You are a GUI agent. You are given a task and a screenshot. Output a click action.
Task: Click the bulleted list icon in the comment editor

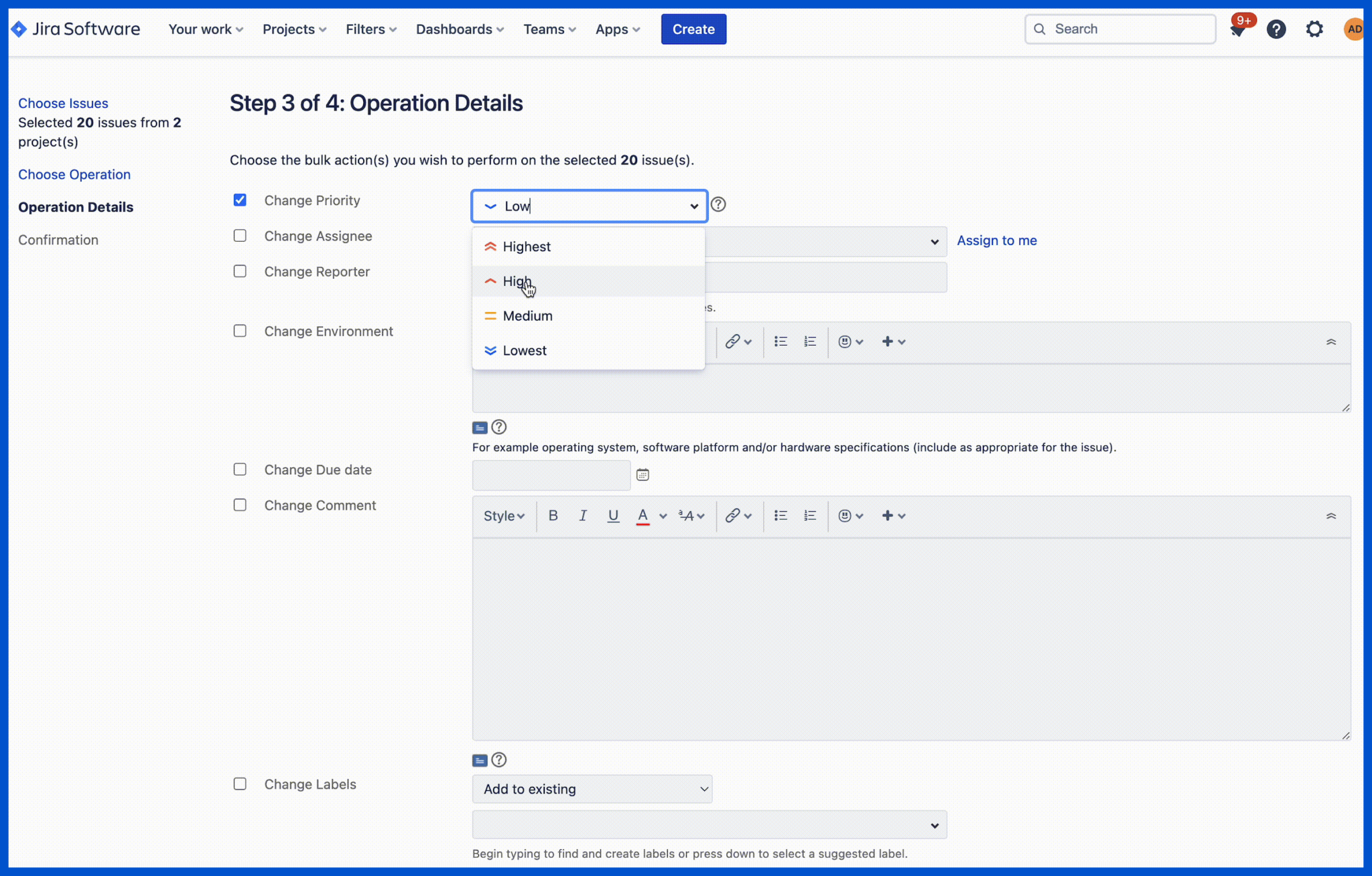click(780, 516)
